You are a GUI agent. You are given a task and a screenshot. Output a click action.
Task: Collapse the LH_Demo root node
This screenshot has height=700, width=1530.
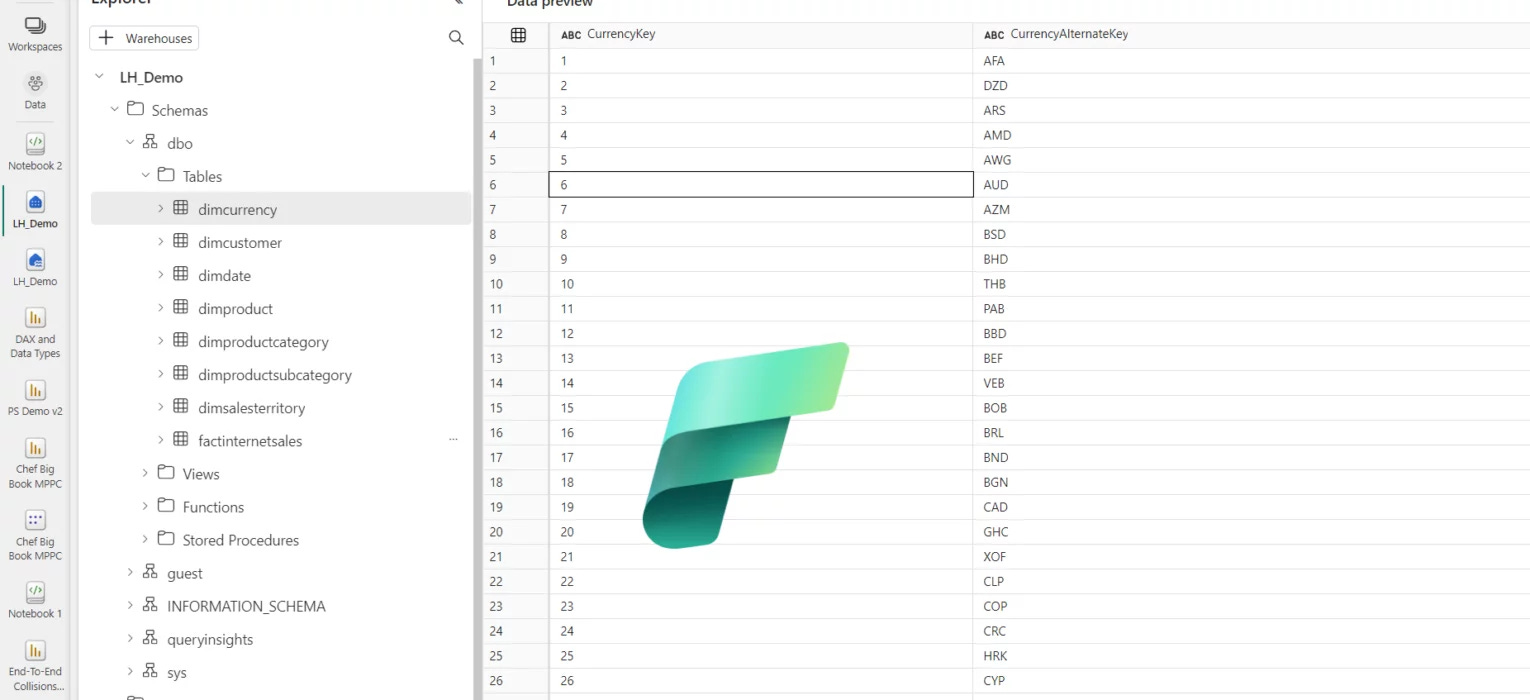98,77
